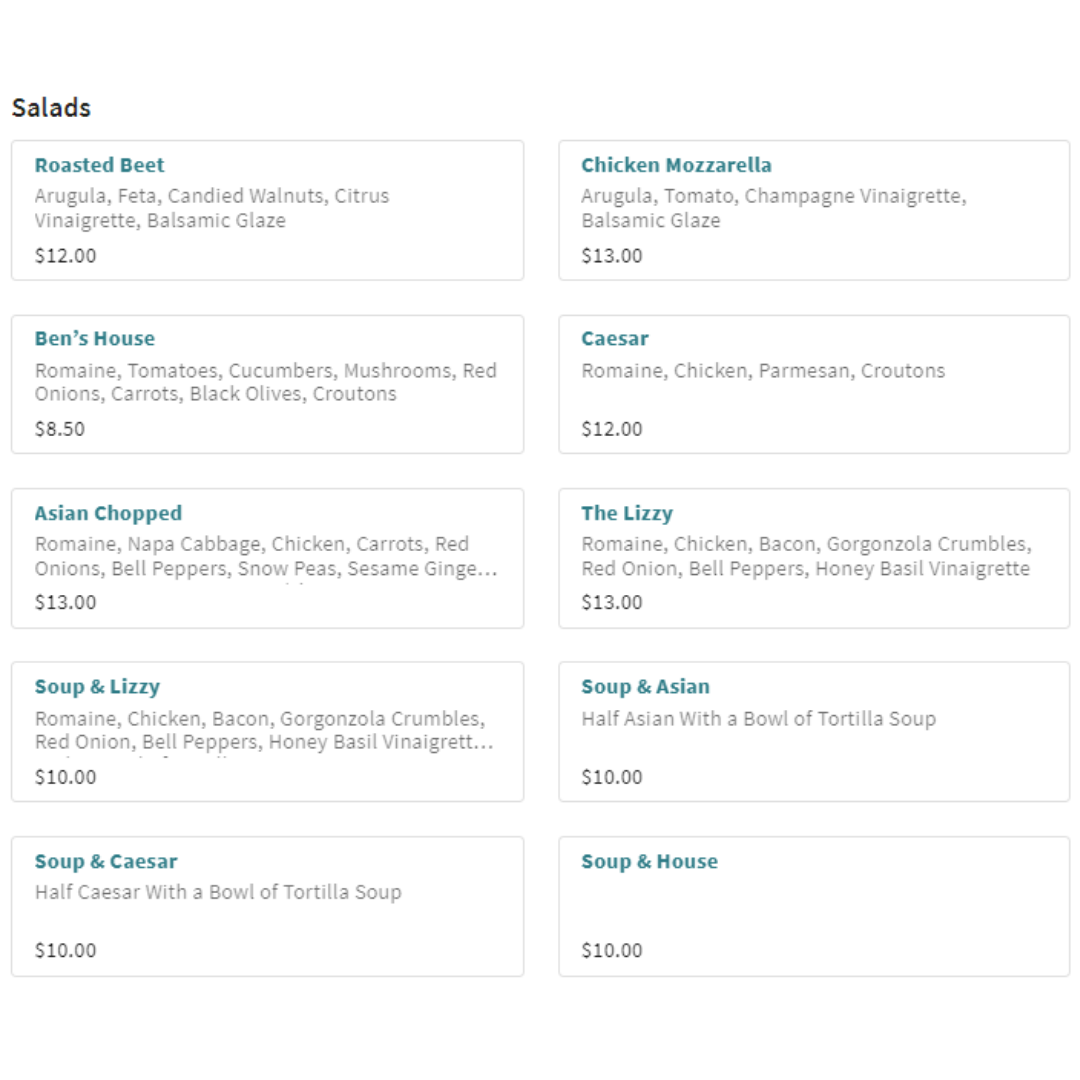Click The Lizzy ingredients description
1080x1080 pixels.
click(x=805, y=557)
